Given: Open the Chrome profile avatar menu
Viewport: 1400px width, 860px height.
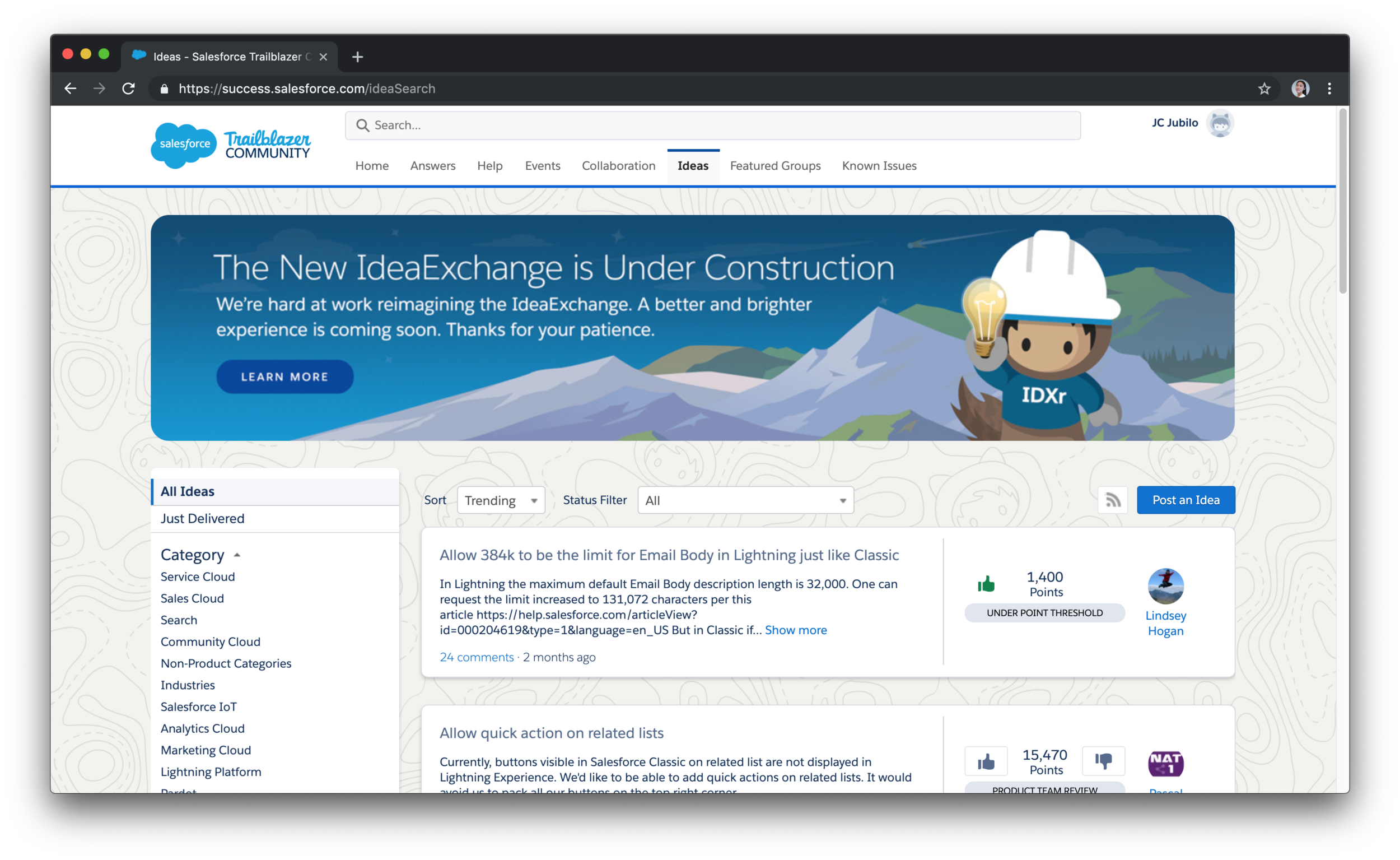Looking at the screenshot, I should (1300, 89).
